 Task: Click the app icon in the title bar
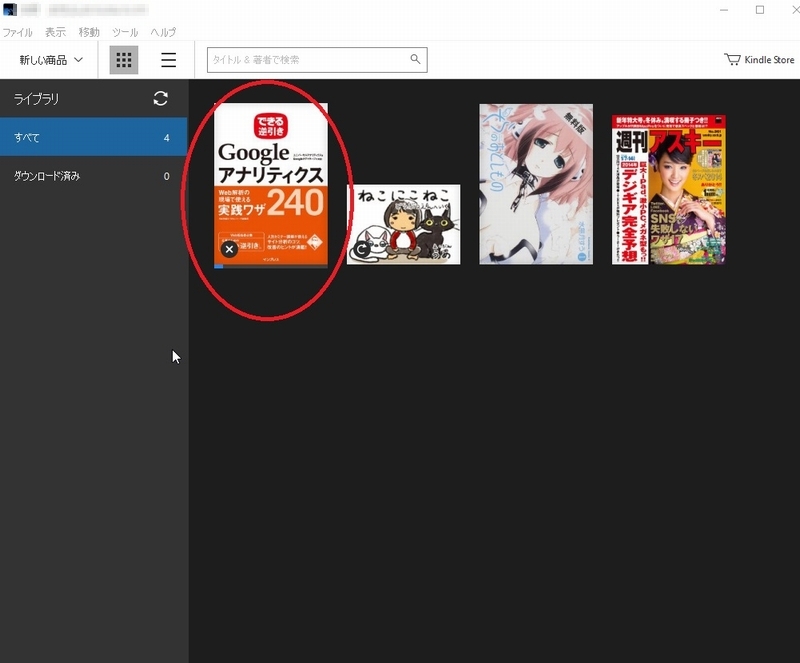point(10,10)
